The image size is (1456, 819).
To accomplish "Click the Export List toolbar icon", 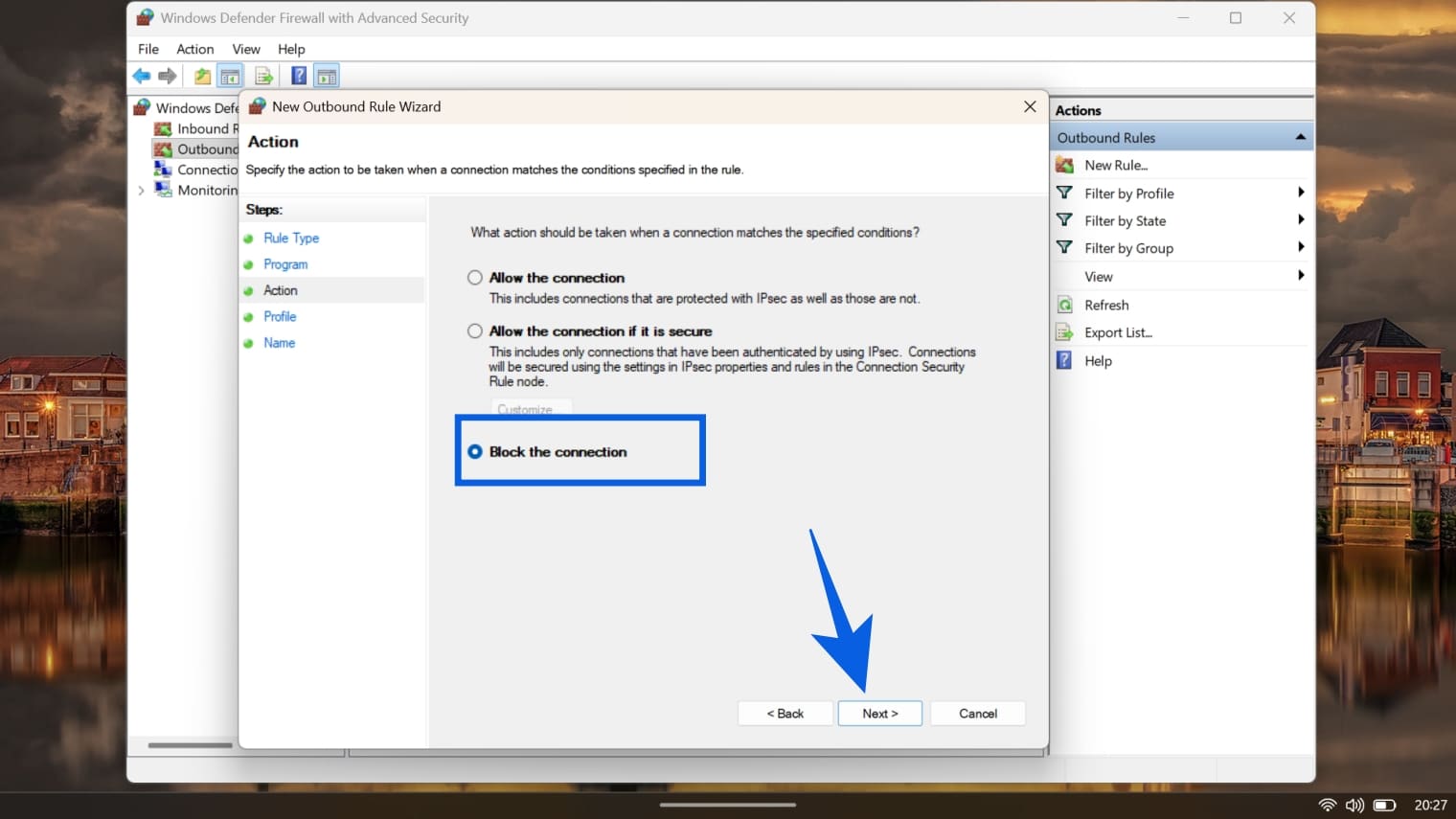I will [263, 76].
